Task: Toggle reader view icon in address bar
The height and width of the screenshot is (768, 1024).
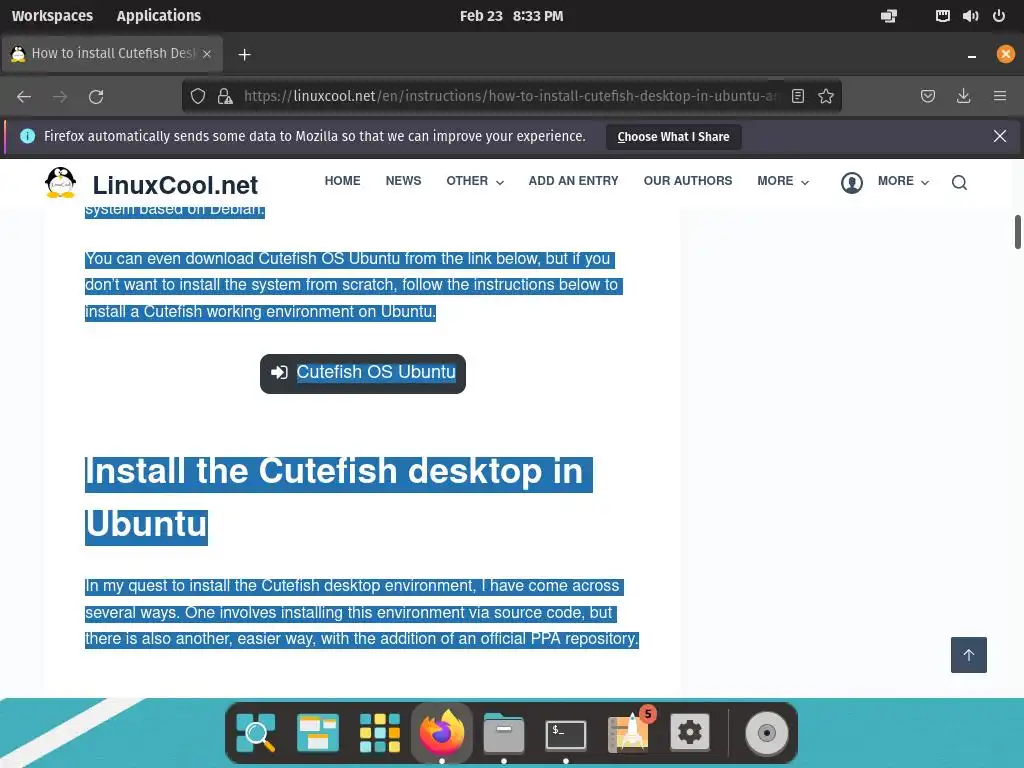Action: pyautogui.click(x=797, y=97)
